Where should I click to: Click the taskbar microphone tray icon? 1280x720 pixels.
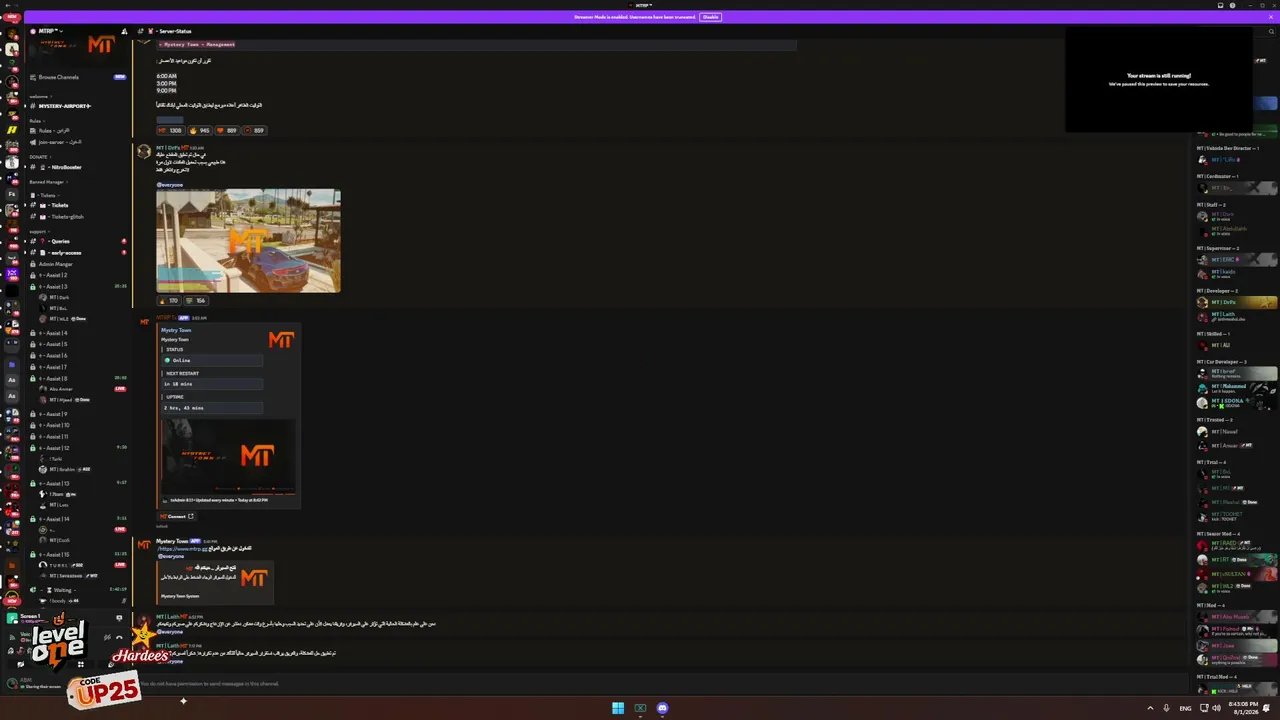tap(1165, 708)
